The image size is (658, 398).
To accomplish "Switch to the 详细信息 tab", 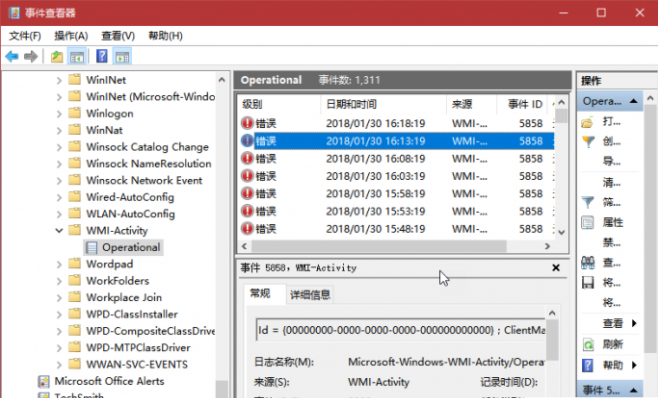I will 310,294.
